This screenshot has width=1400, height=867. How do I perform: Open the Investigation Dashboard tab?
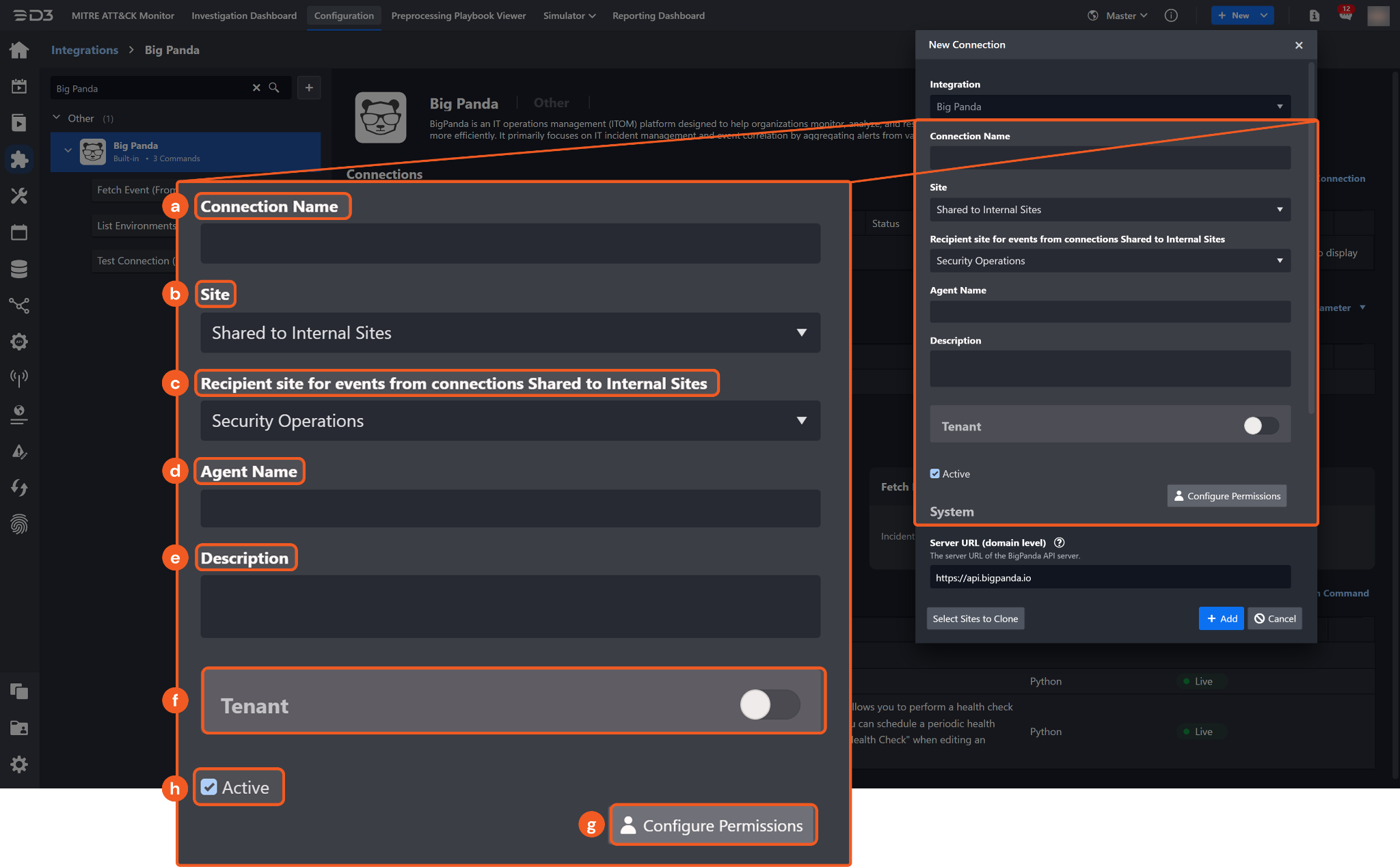pos(244,15)
